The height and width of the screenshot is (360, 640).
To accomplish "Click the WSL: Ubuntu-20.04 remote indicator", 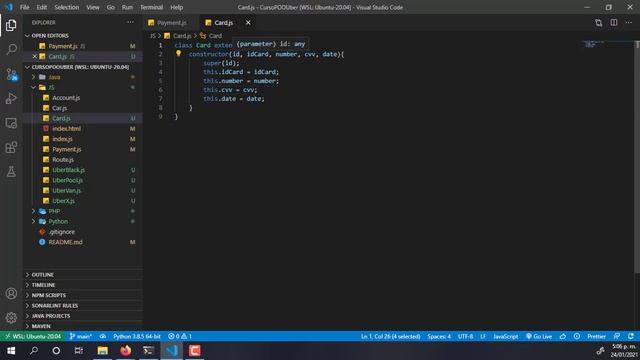I will click(33, 336).
